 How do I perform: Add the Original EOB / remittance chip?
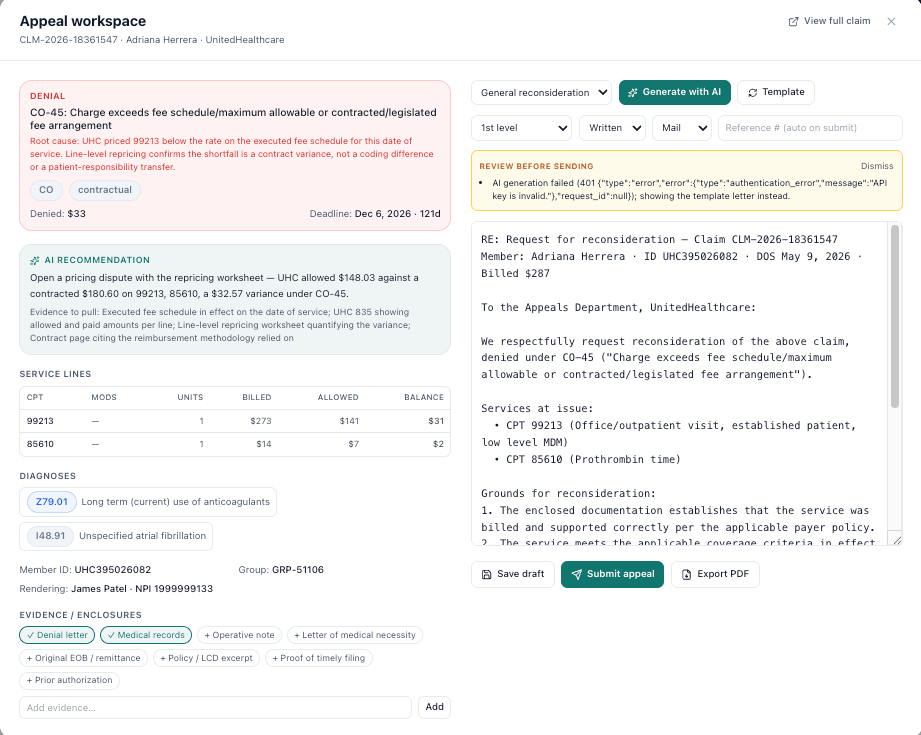[x=83, y=658]
